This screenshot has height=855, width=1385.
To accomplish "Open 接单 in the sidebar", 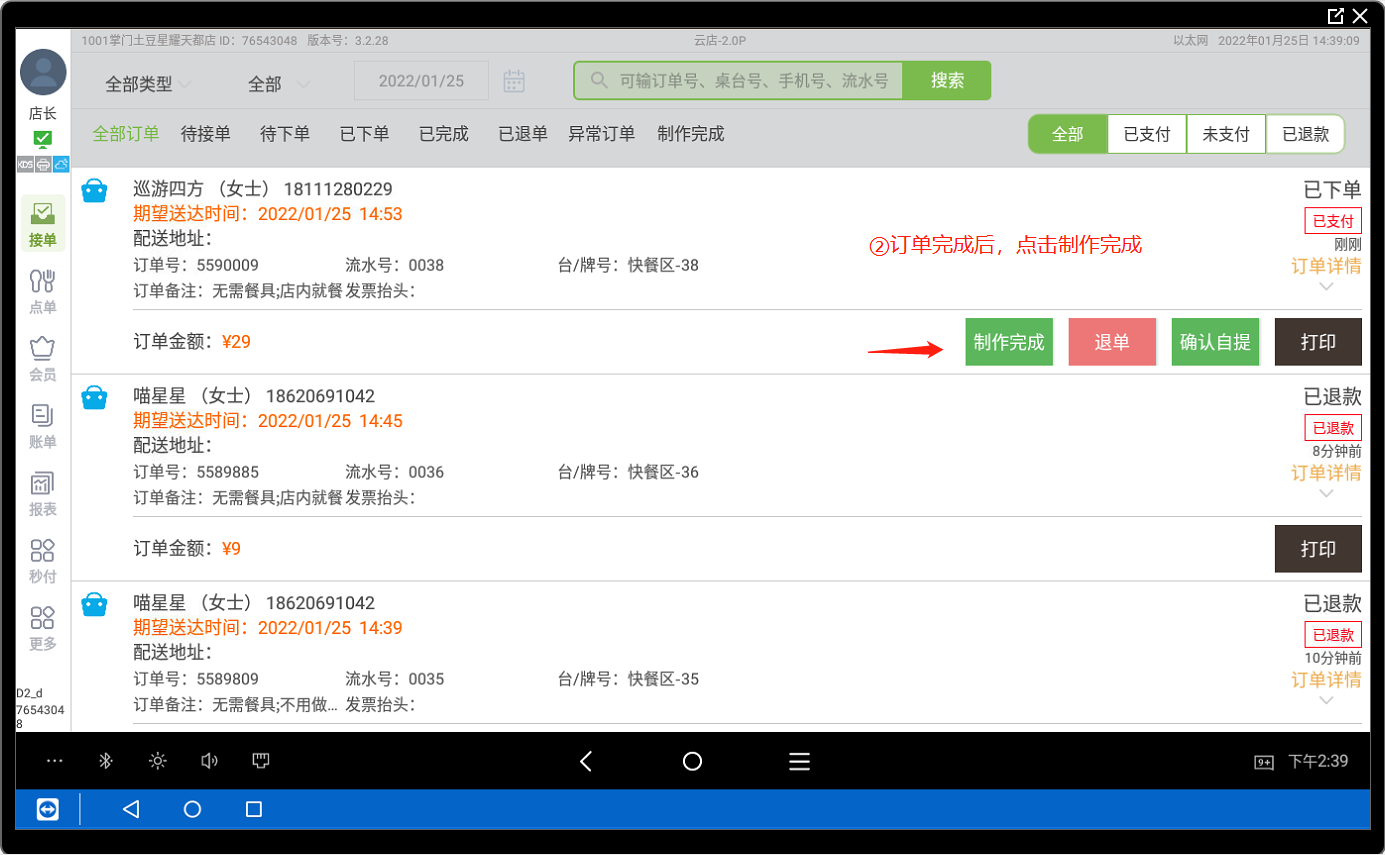I will click(x=43, y=224).
